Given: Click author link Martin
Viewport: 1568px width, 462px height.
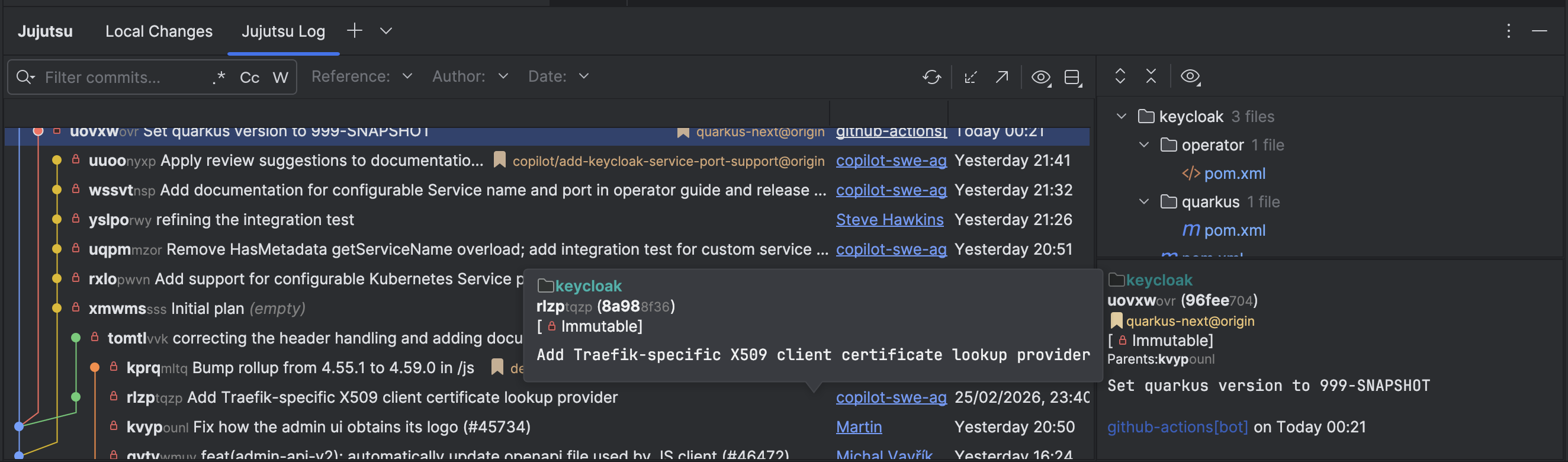Looking at the screenshot, I should [859, 427].
